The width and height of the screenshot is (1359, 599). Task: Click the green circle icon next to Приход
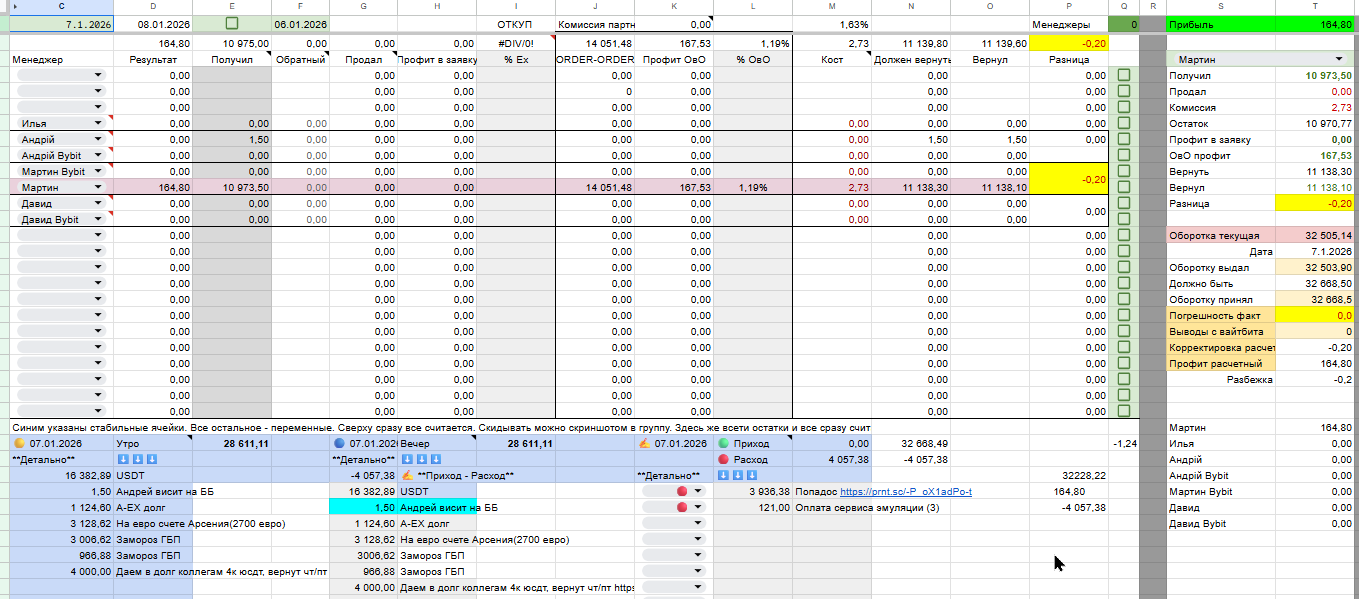tap(723, 443)
